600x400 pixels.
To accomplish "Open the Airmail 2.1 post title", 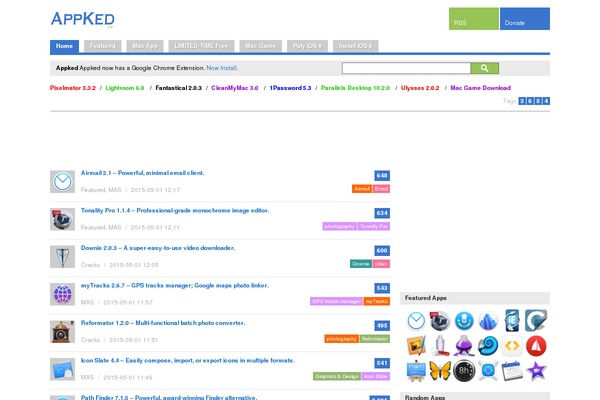I will (x=142, y=173).
